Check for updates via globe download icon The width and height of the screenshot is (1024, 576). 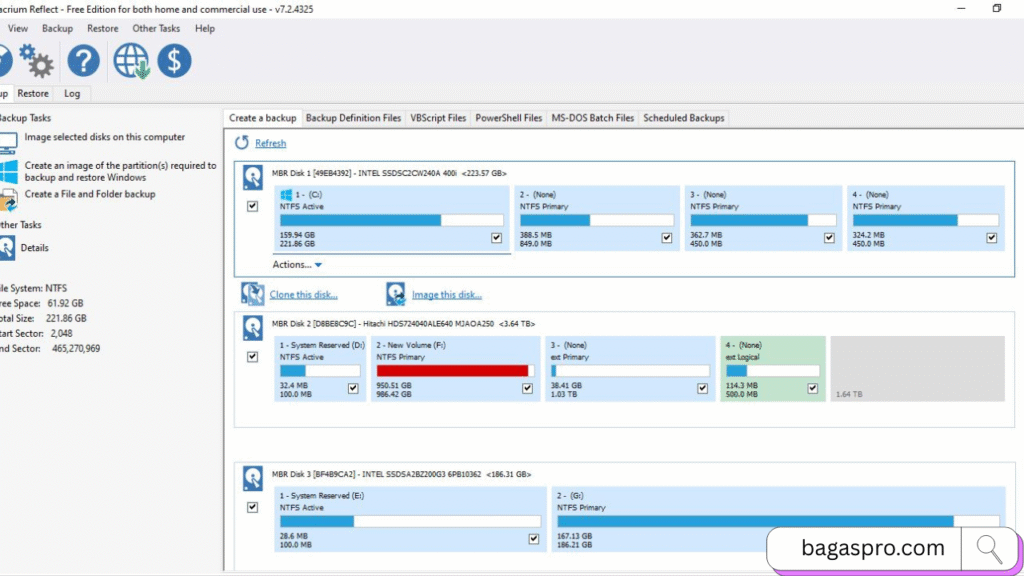pyautogui.click(x=130, y=61)
